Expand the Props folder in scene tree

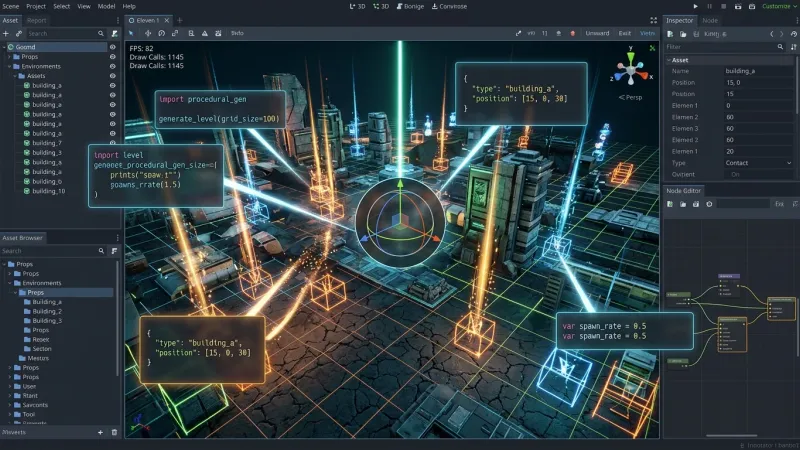[x=10, y=57]
